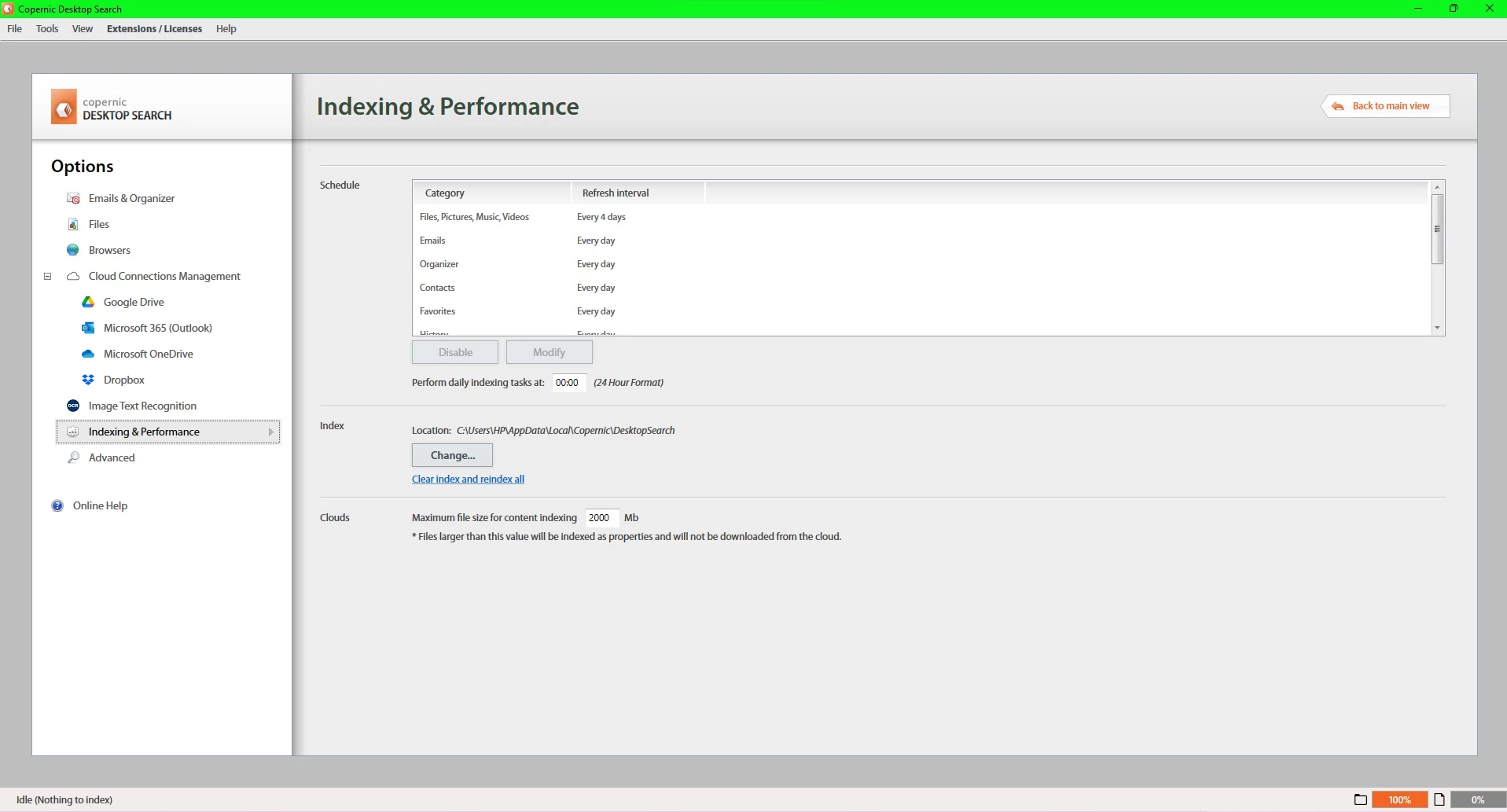Select the Files, Pictures, Music, Videos row
This screenshot has width=1507, height=812.
(x=921, y=217)
